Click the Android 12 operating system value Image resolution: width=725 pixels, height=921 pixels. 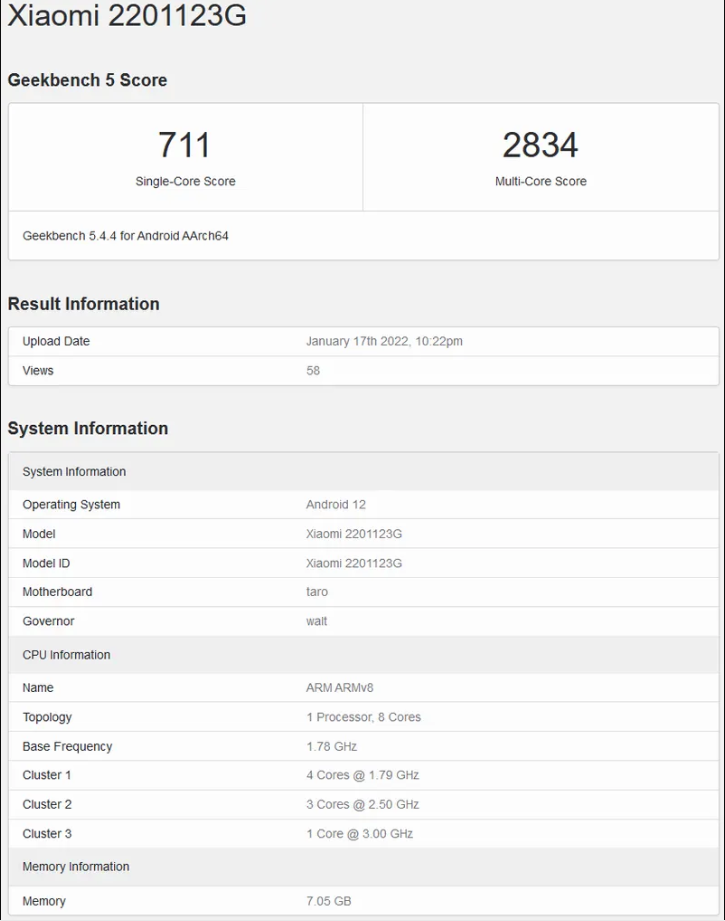[336, 504]
